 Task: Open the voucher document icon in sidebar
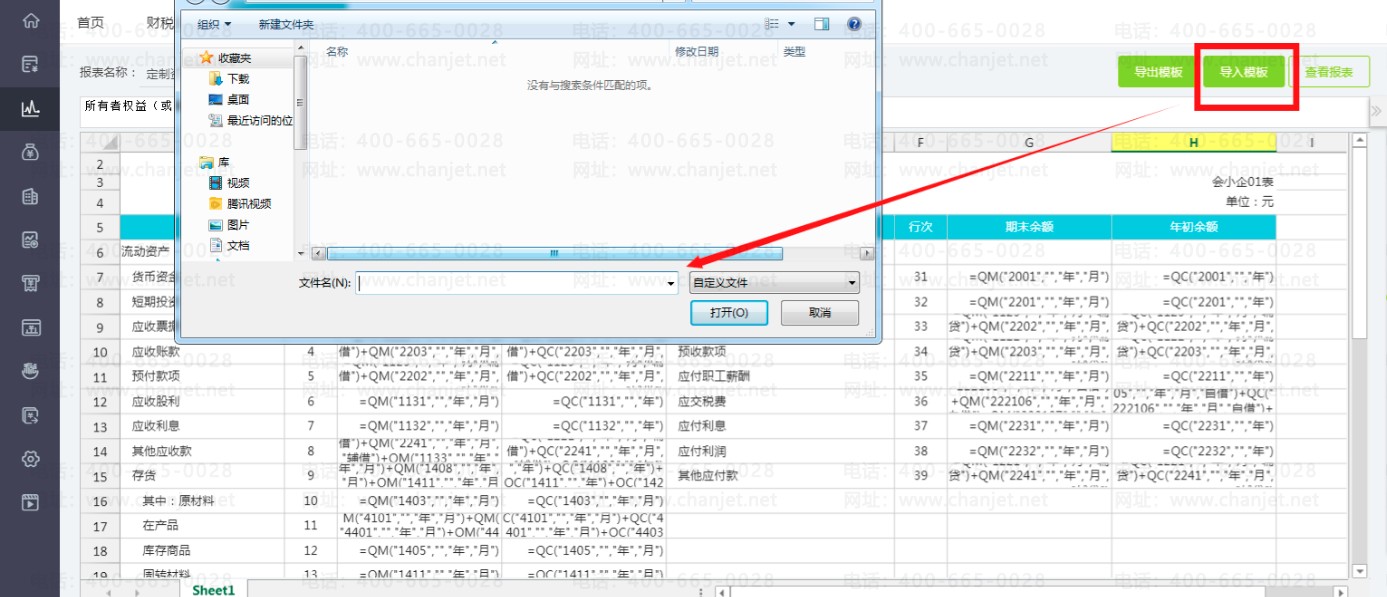[x=31, y=65]
